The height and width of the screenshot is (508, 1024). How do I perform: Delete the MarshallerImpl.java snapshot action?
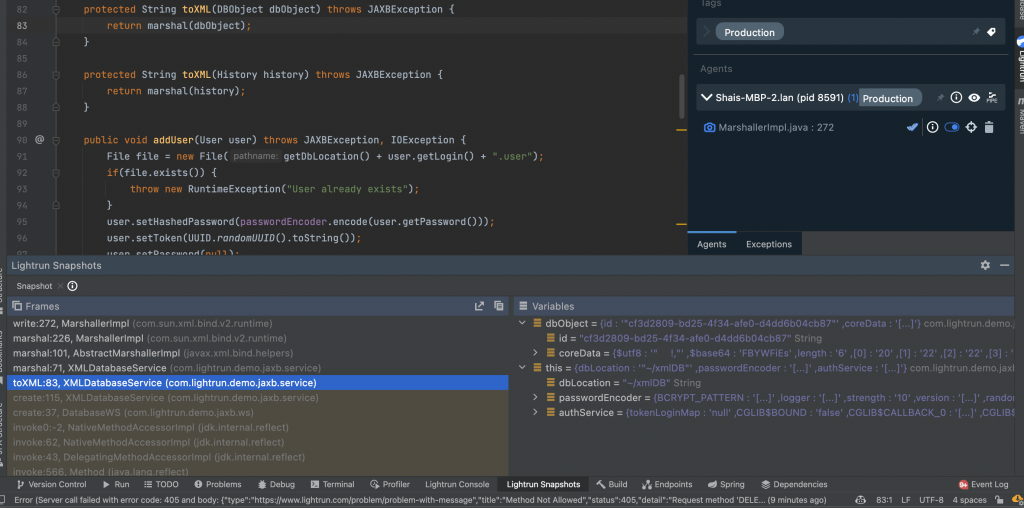pos(989,128)
